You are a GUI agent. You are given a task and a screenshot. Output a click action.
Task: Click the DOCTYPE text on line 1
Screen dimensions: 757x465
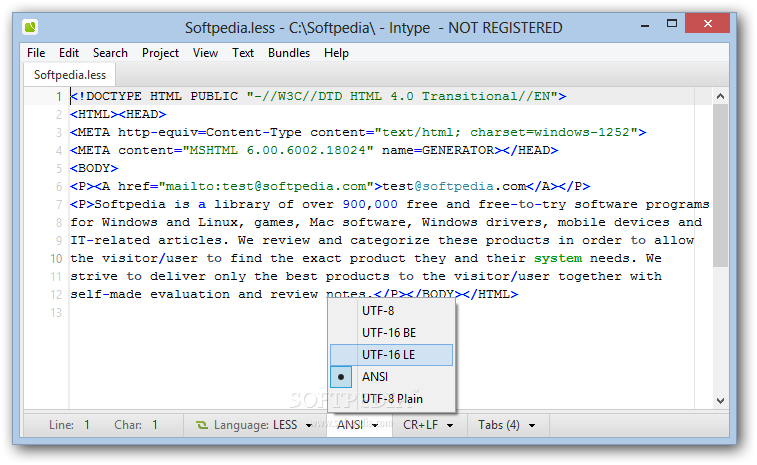tap(114, 96)
